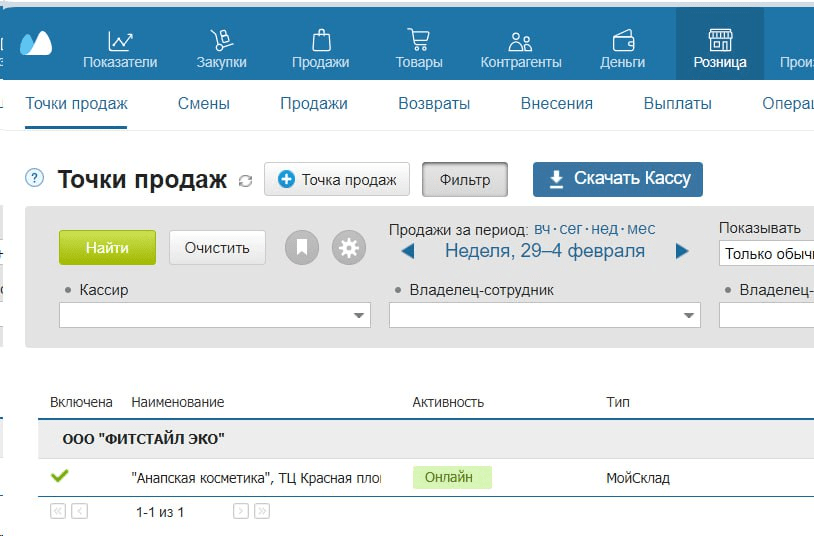This screenshot has height=536, width=814.
Task: Go to previous week with left arrow
Action: pyautogui.click(x=407, y=251)
